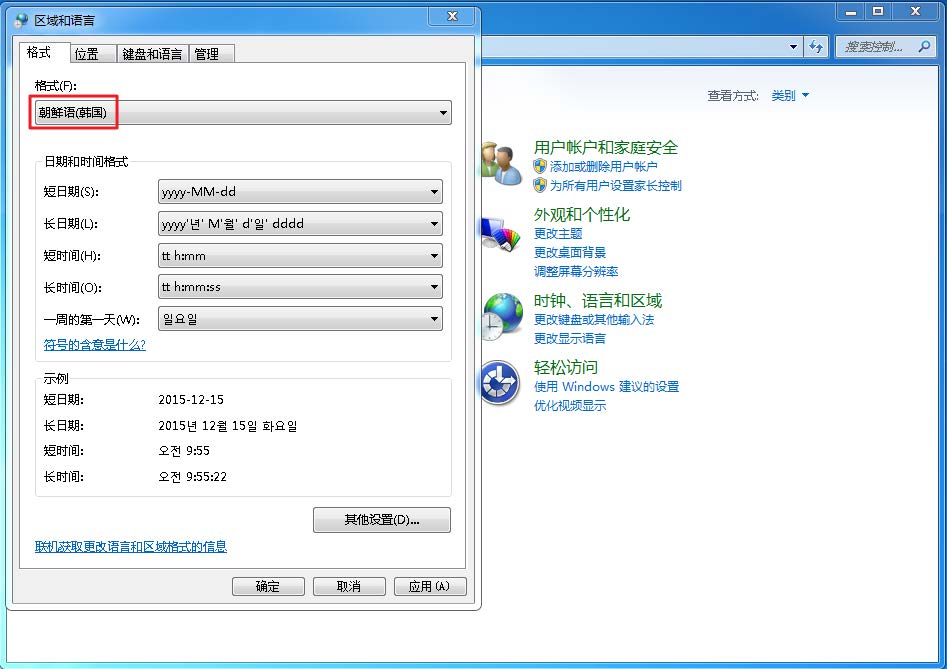947x669 pixels.
Task: Open the 轻松访问 heading link
Action: (566, 367)
